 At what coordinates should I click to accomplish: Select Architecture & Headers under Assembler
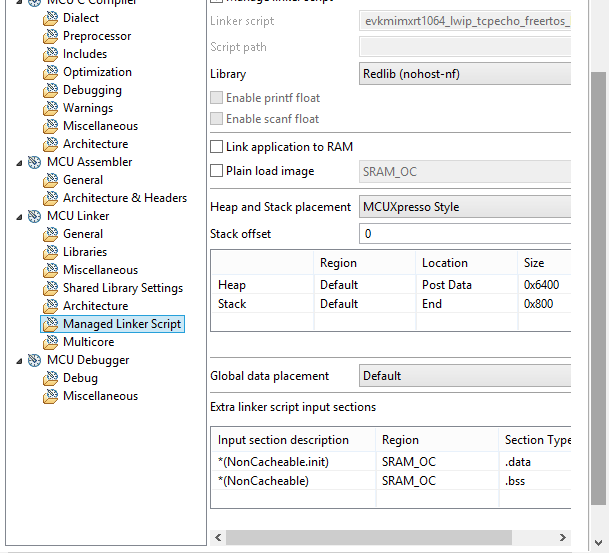coord(125,198)
